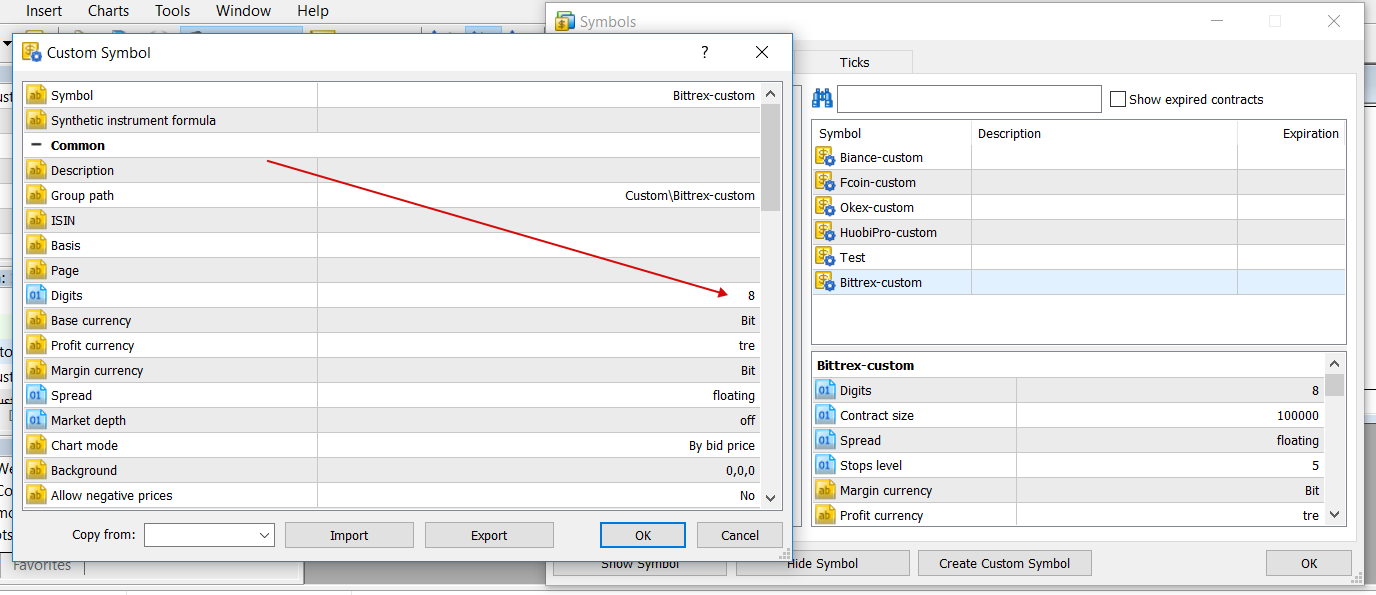
Task: Click the Allow negative prices value No
Action: pos(747,495)
